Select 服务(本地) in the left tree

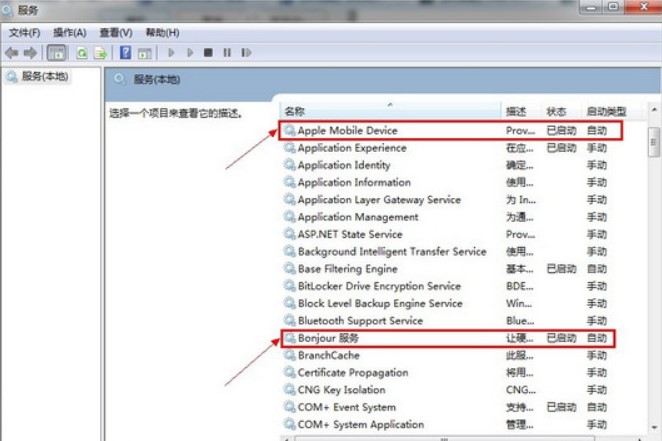[x=45, y=76]
